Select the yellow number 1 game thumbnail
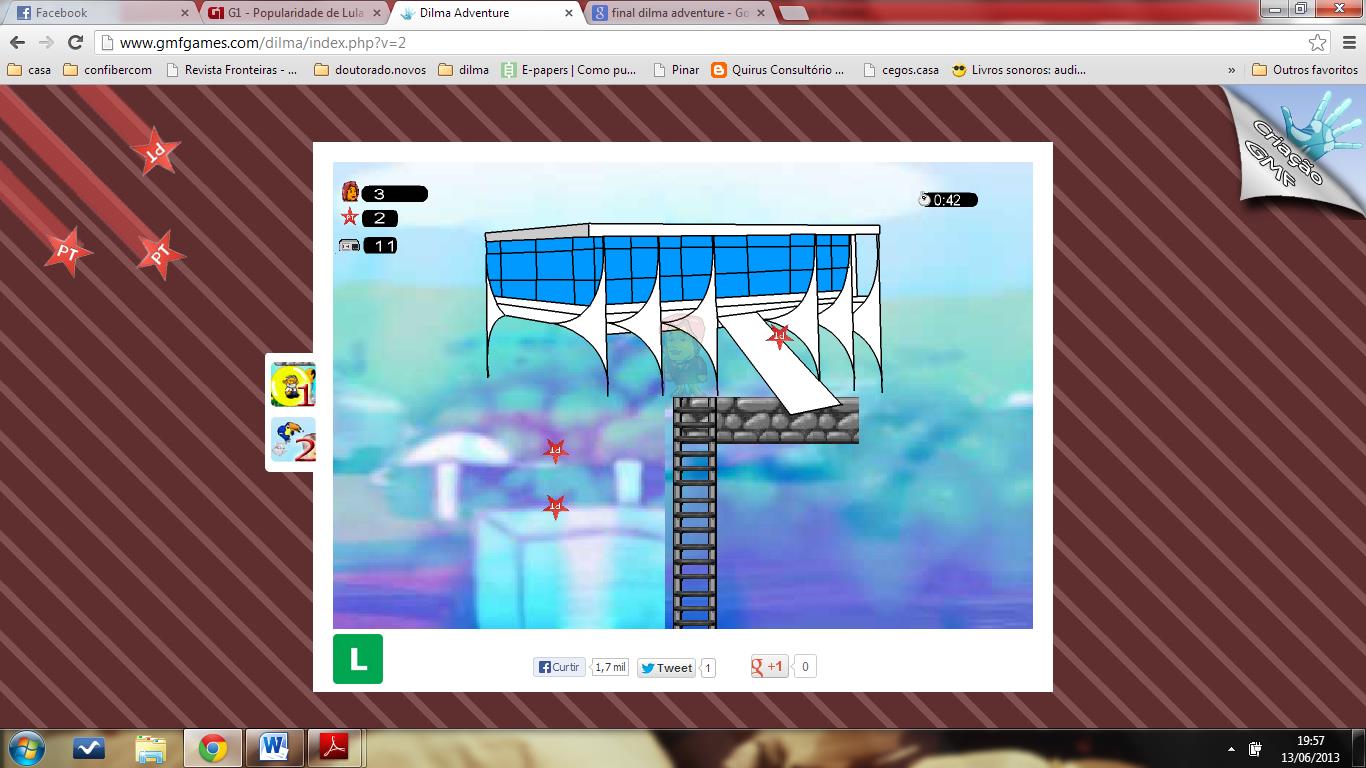 pyautogui.click(x=293, y=385)
